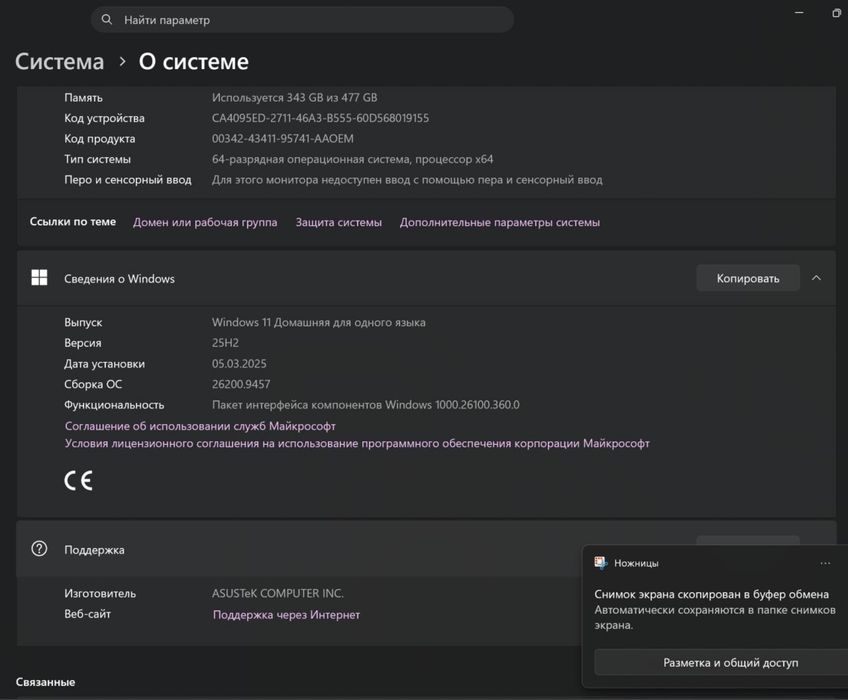Focus the Найти параметр search field

coord(302,20)
